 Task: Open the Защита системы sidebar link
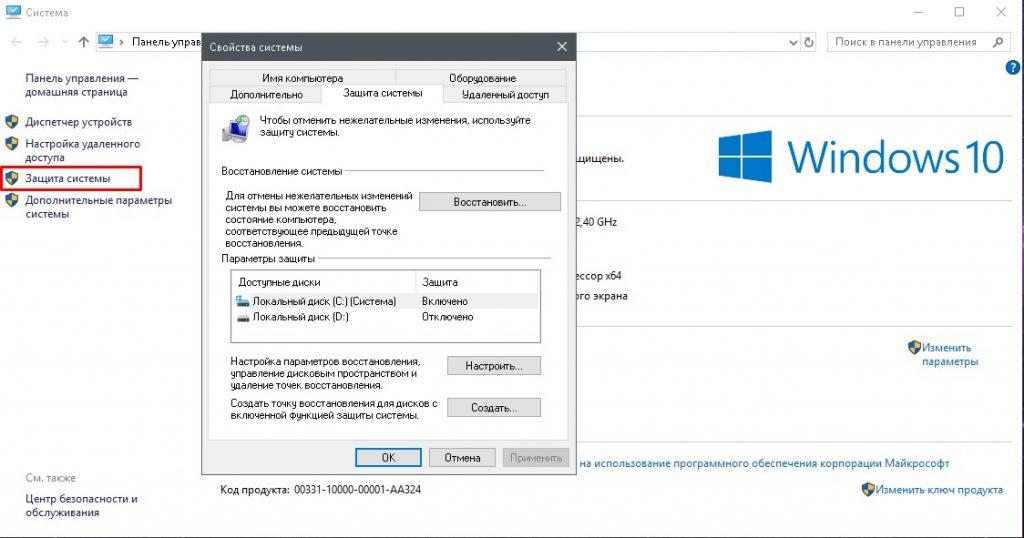click(x=68, y=178)
